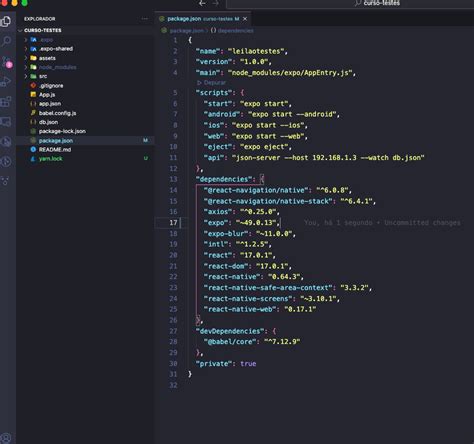
Task: Open the App.js file
Action: [47, 95]
